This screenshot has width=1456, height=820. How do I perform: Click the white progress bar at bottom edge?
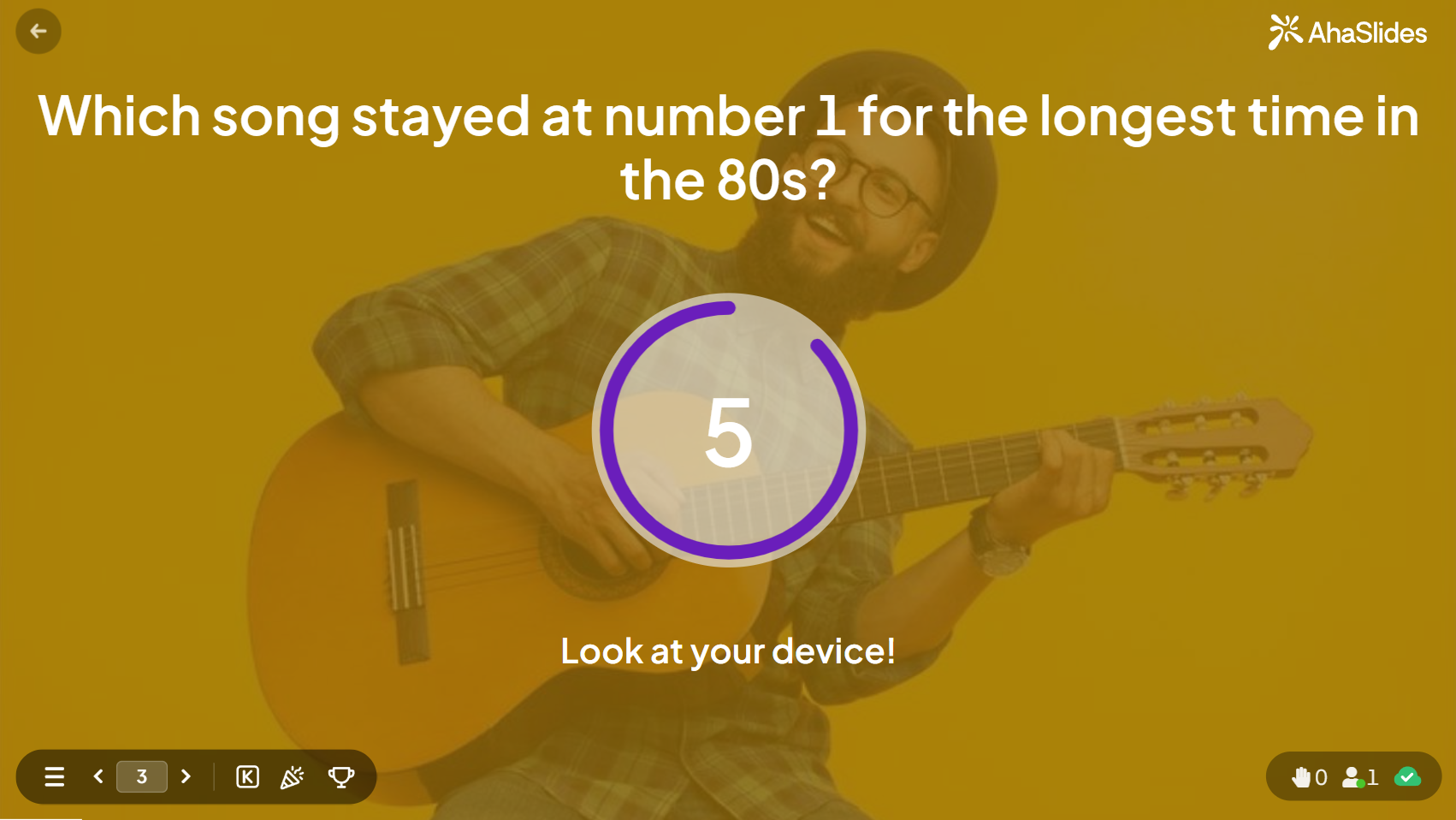[41, 818]
